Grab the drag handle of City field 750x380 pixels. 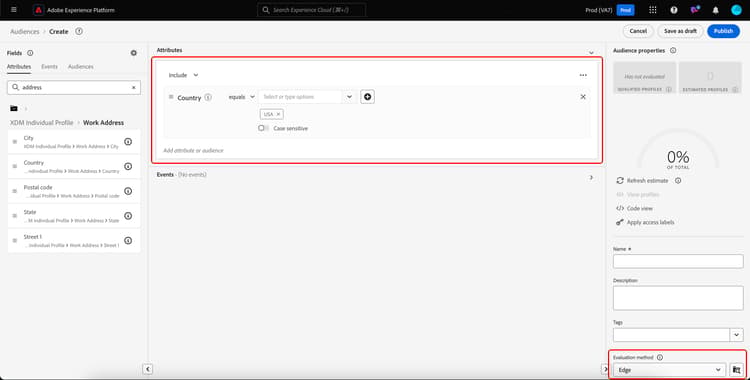point(15,142)
